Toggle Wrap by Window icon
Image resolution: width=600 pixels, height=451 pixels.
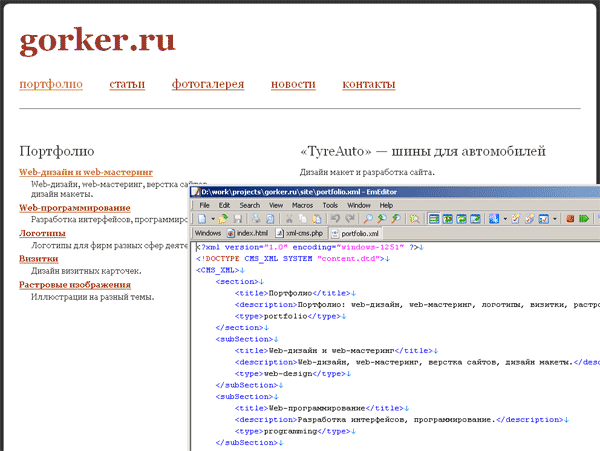pyautogui.click(x=461, y=218)
